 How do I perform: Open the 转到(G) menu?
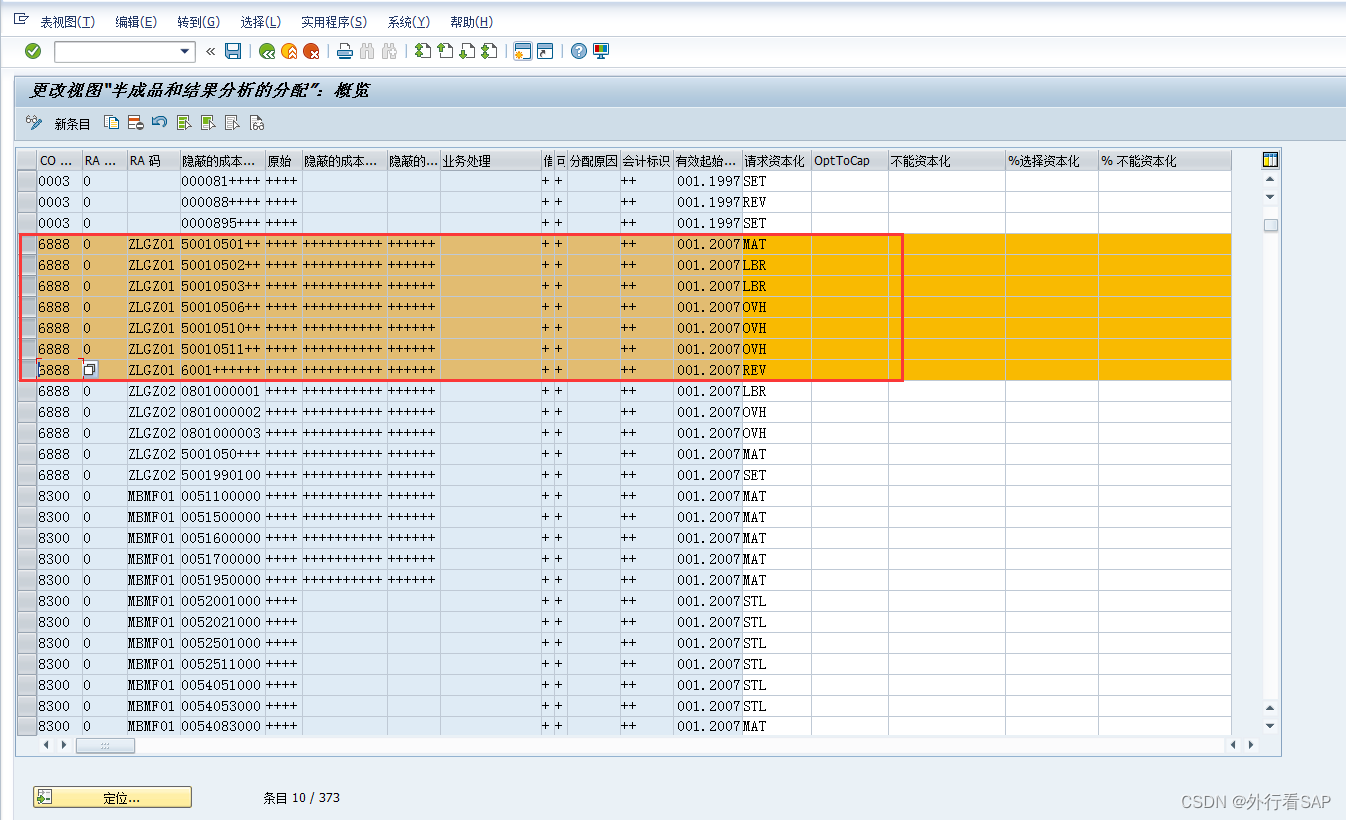pyautogui.click(x=198, y=22)
